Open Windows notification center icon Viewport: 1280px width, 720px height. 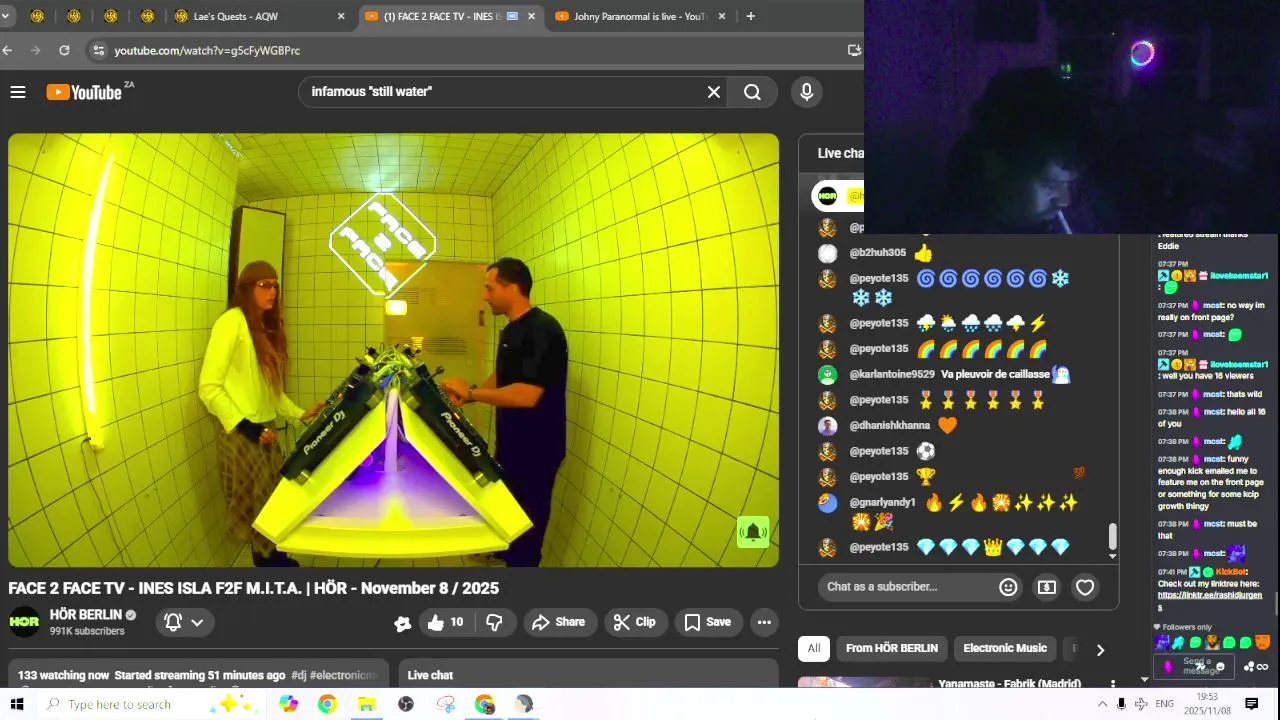(1251, 704)
